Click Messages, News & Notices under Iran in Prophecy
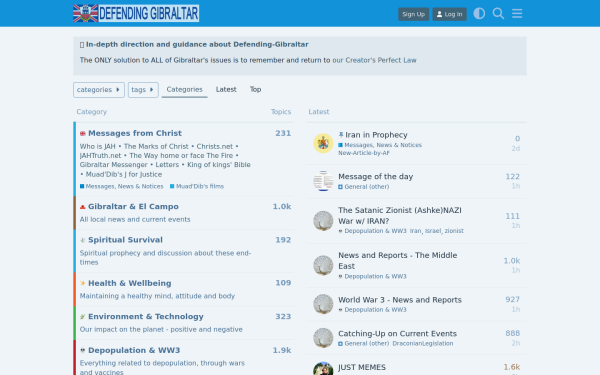 [380, 145]
